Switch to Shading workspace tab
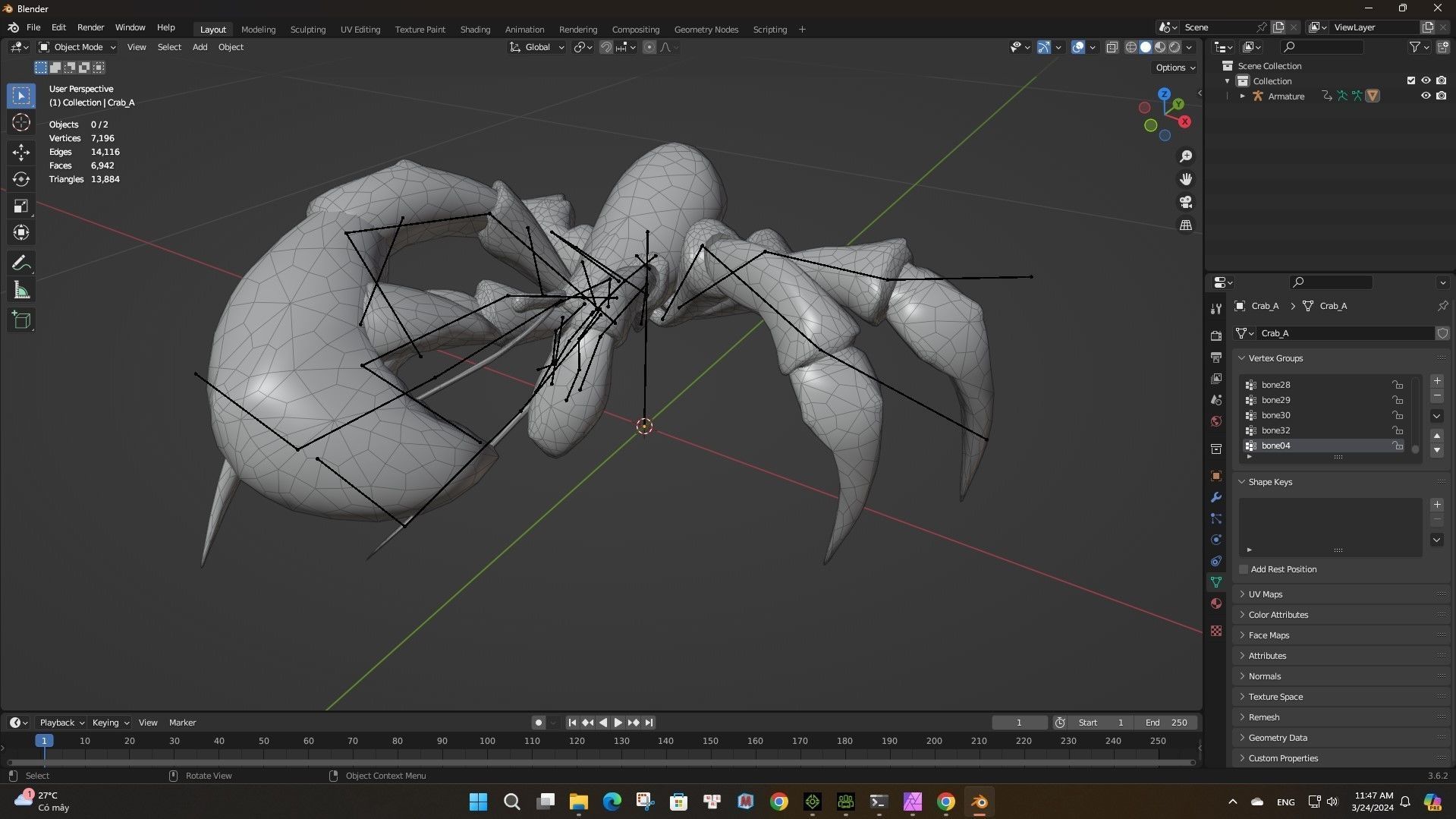The width and height of the screenshot is (1456, 819). 475,30
